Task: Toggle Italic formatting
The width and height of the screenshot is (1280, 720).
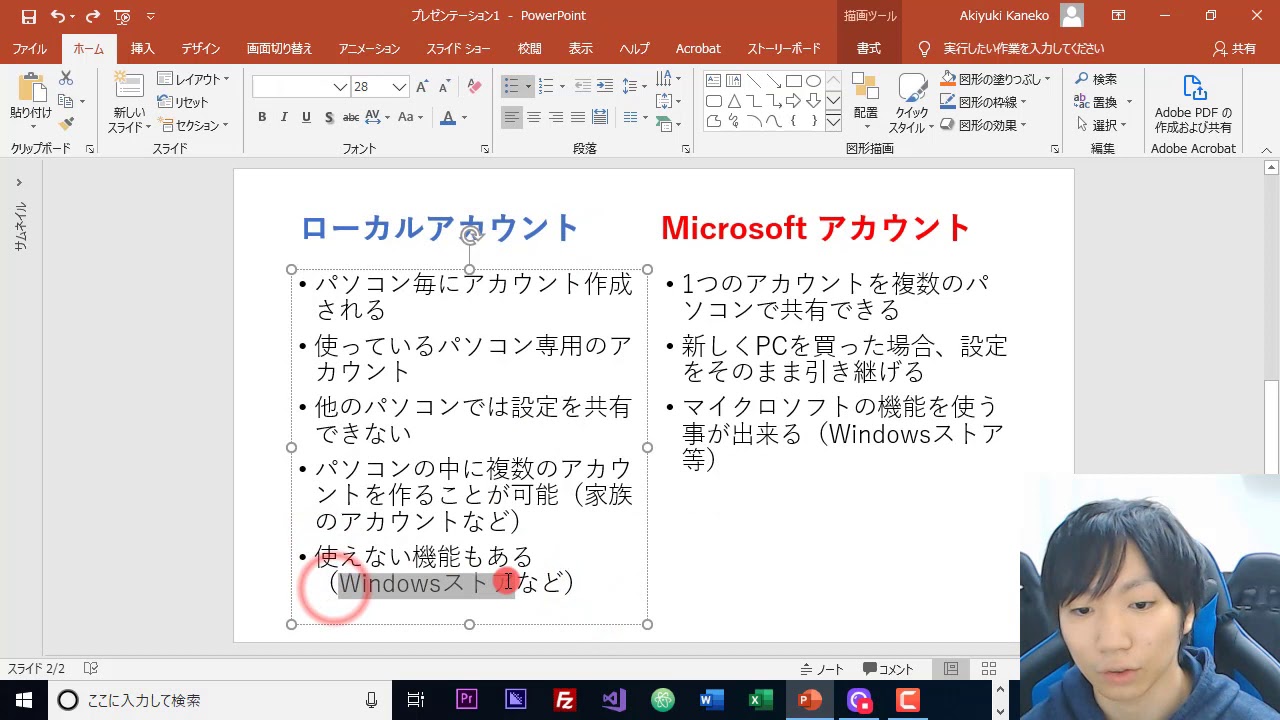Action: 284,117
